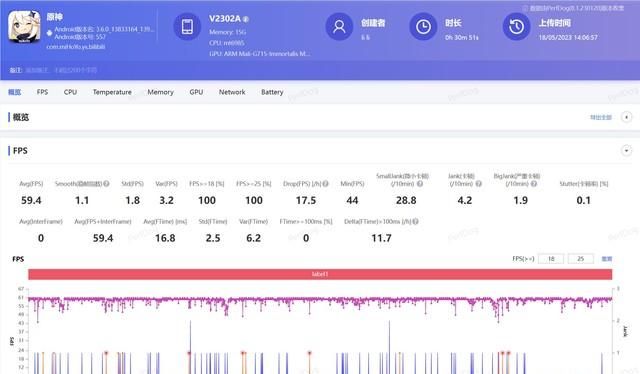Open the Battery tab
640x374 pixels.
pyautogui.click(x=272, y=92)
